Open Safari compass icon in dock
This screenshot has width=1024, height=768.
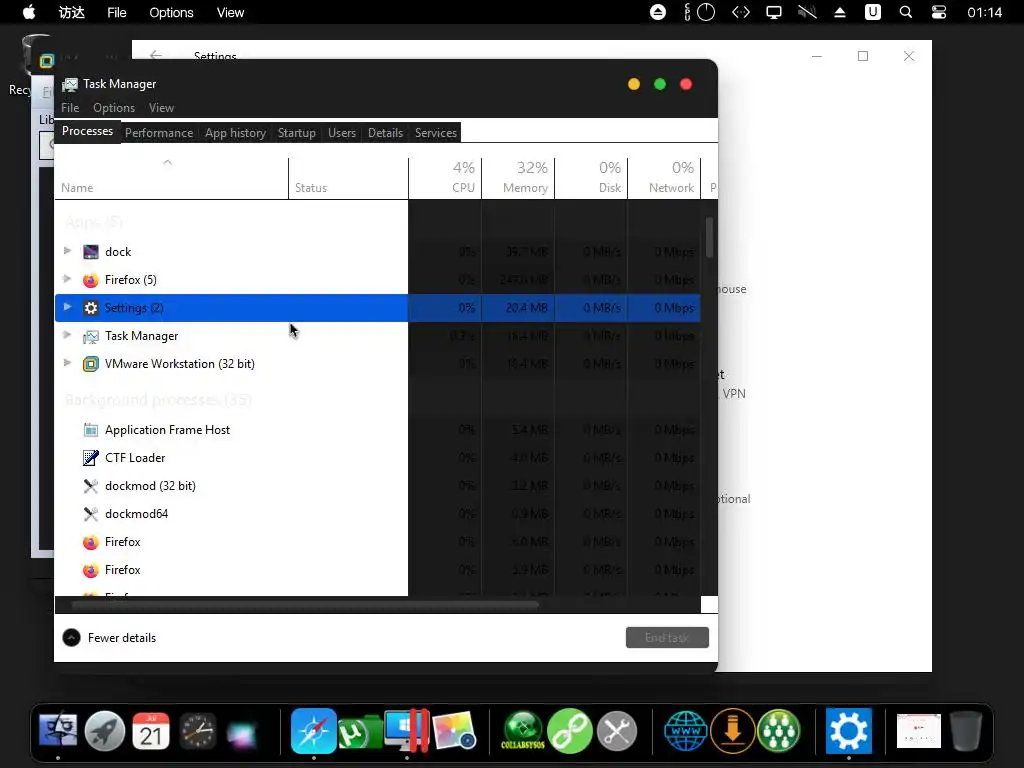(313, 731)
